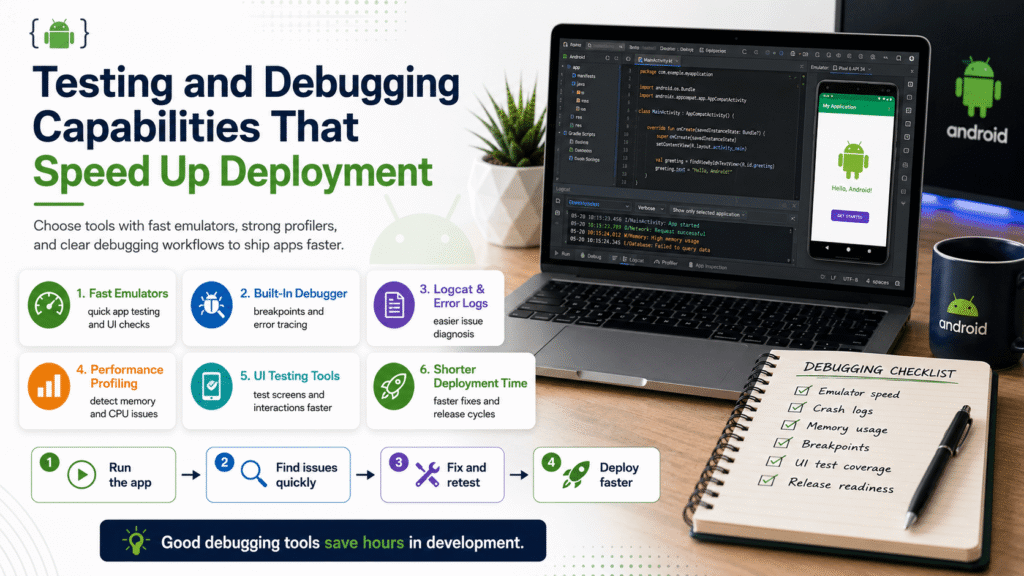Click the UTF-8 encoding status bar entry
The image size is (1024, 576).
click(x=850, y=279)
